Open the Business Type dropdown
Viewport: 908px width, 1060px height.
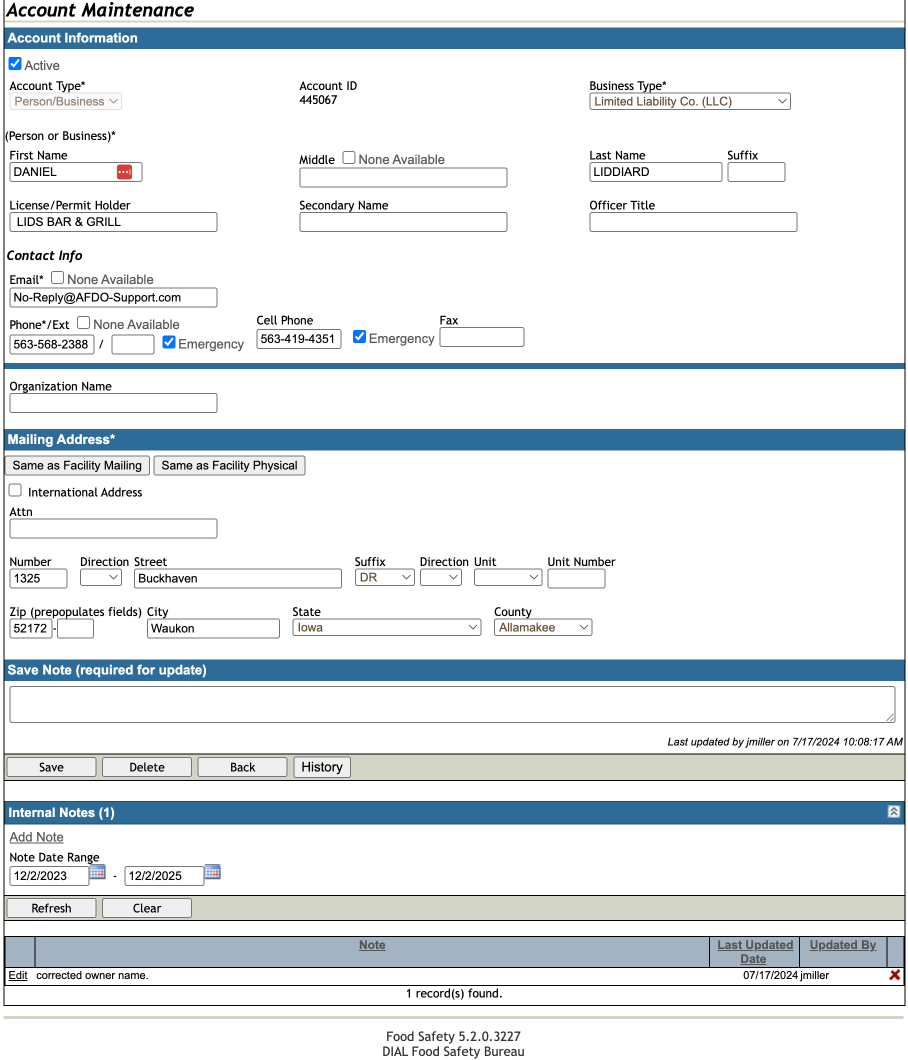click(690, 101)
